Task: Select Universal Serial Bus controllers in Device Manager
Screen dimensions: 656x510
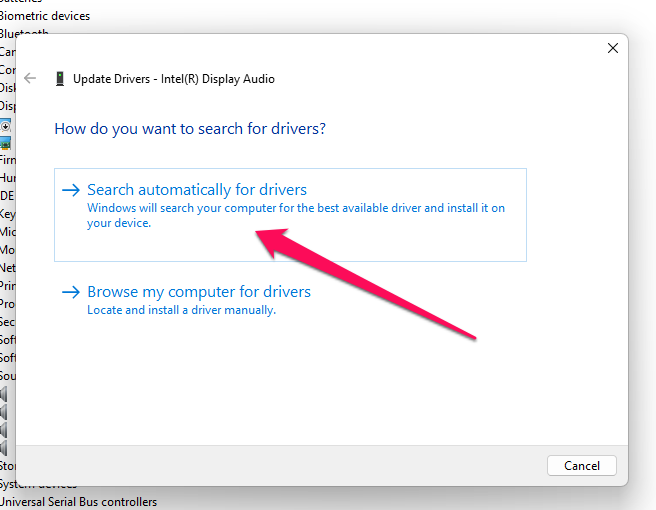Action: click(78, 502)
